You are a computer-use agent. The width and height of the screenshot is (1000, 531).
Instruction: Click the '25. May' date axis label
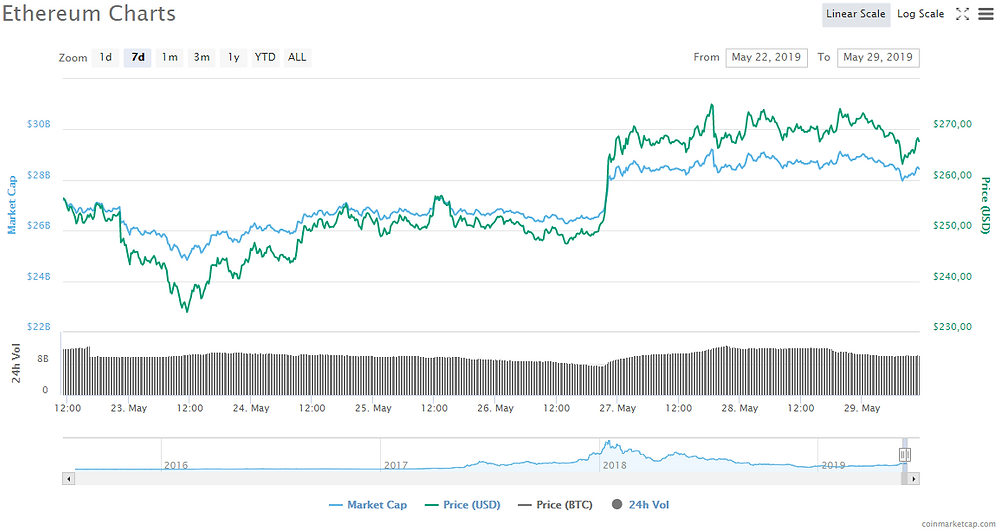pyautogui.click(x=373, y=408)
